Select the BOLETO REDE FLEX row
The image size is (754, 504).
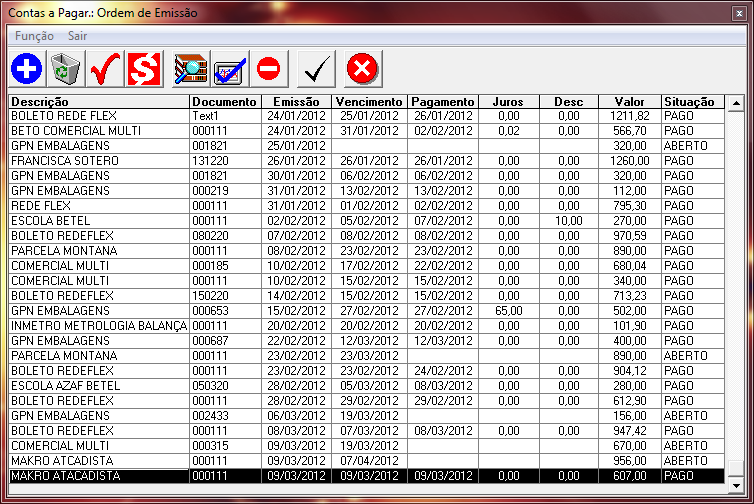pos(366,116)
